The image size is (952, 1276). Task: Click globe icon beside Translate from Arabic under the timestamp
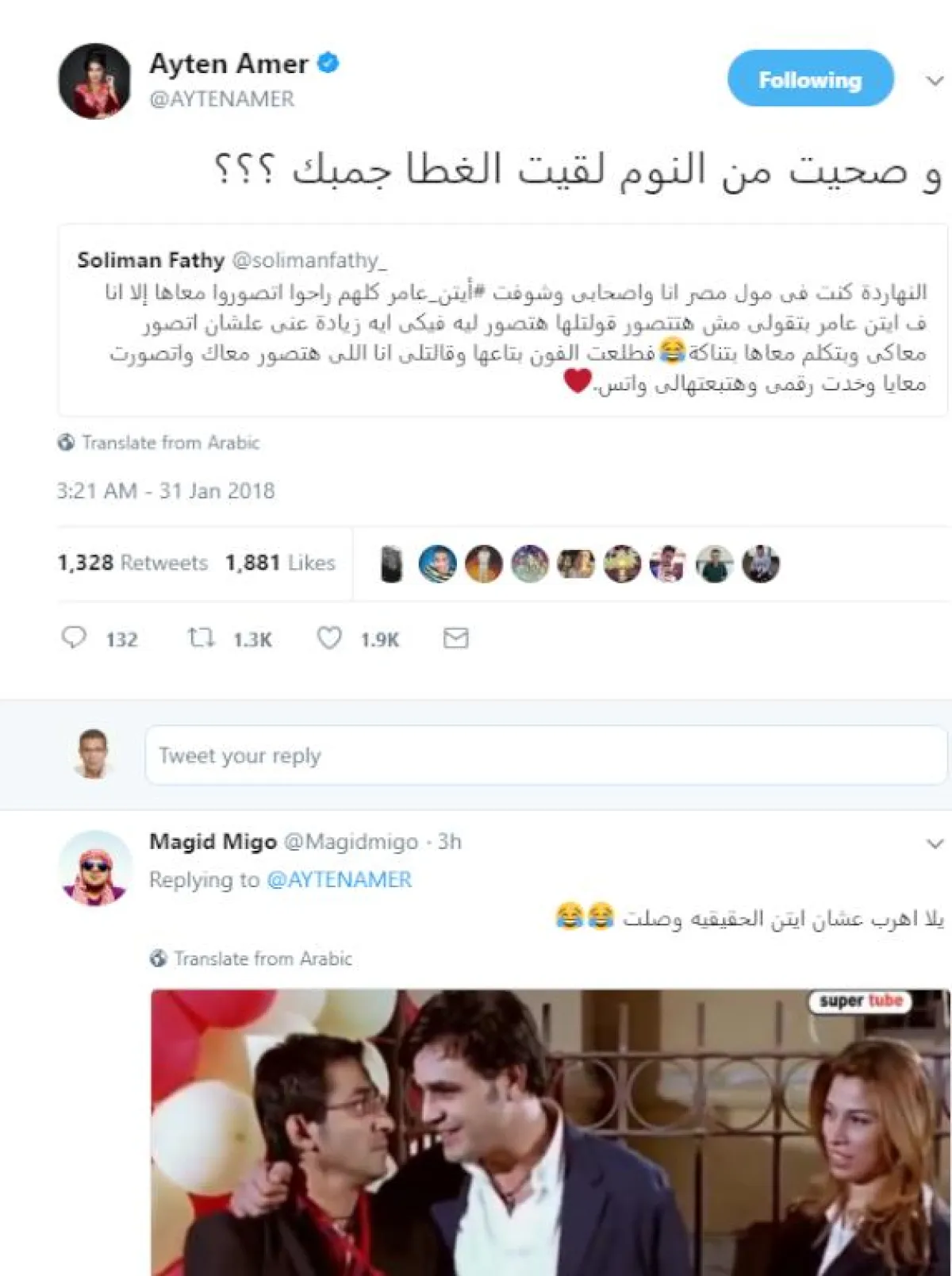pos(66,443)
